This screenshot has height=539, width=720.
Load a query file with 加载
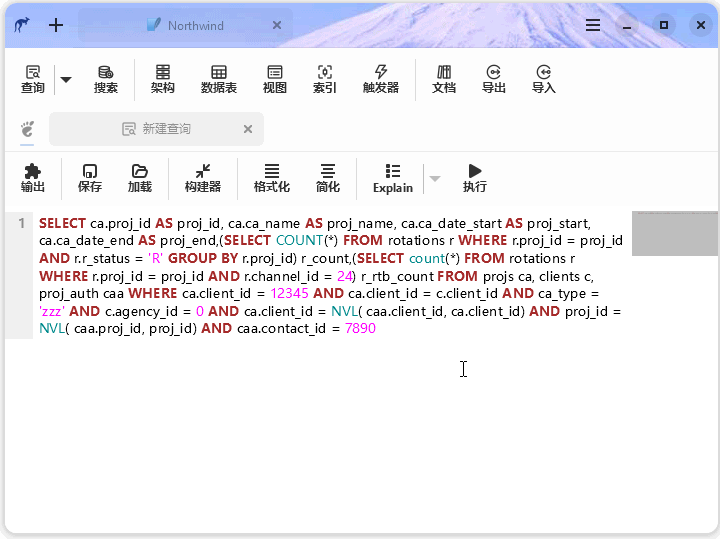click(140, 178)
